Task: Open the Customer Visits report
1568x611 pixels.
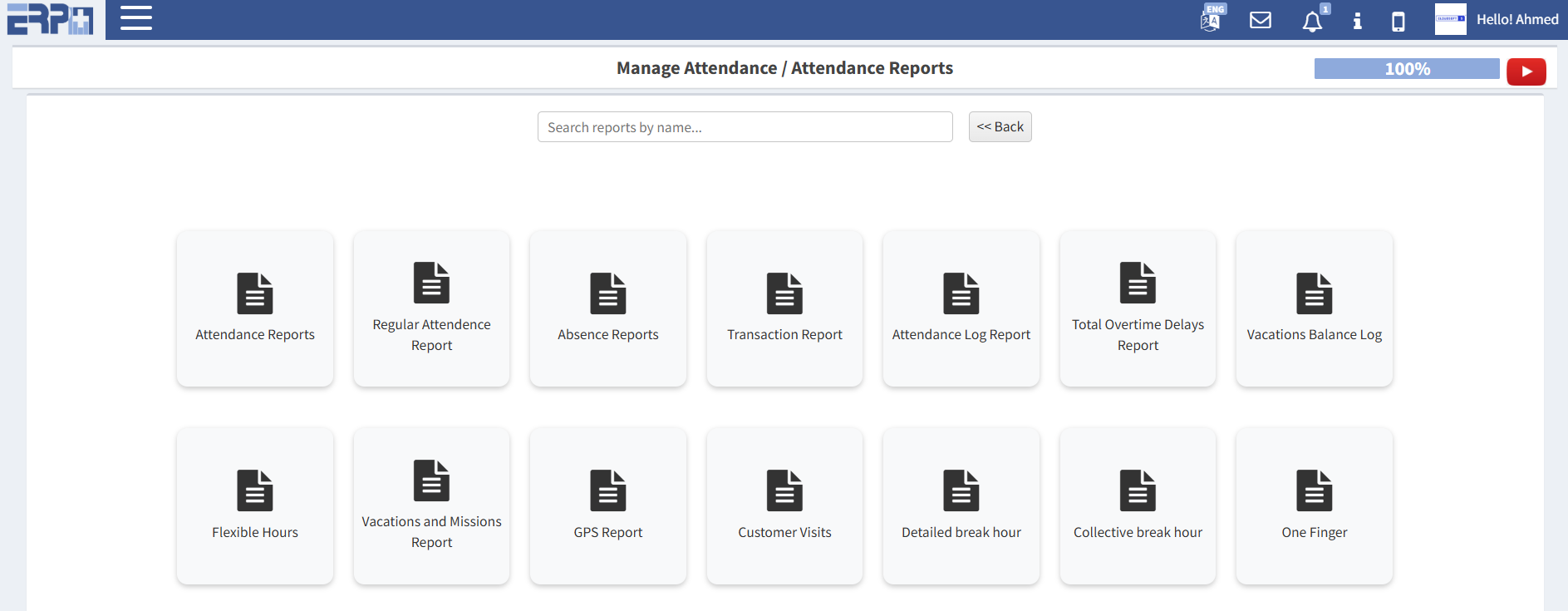Action: 784,505
